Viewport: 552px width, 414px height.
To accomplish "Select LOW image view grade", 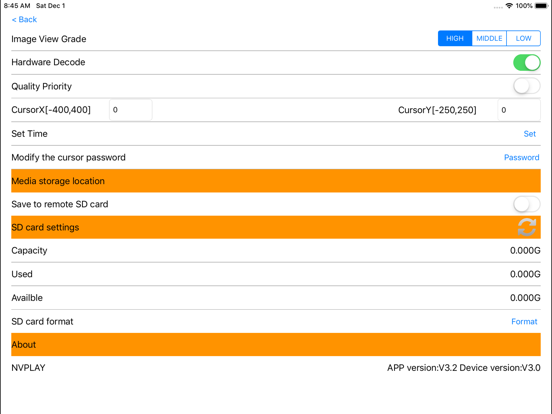I will [x=523, y=38].
